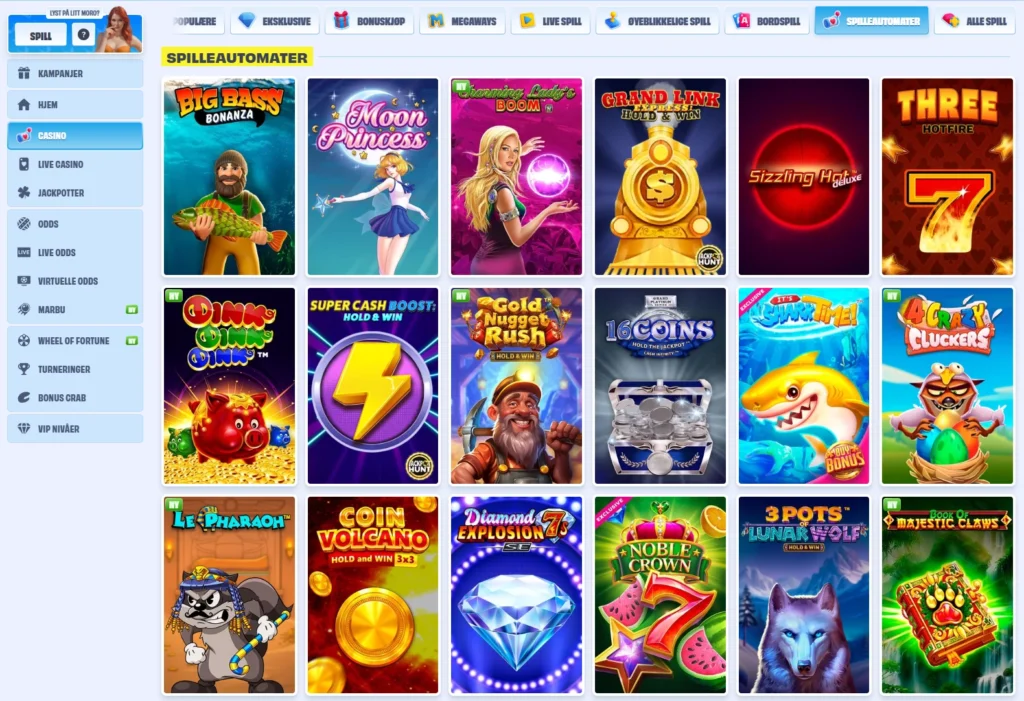The height and width of the screenshot is (701, 1024).
Task: Launch Coin Volcano game tile
Action: pos(373,595)
